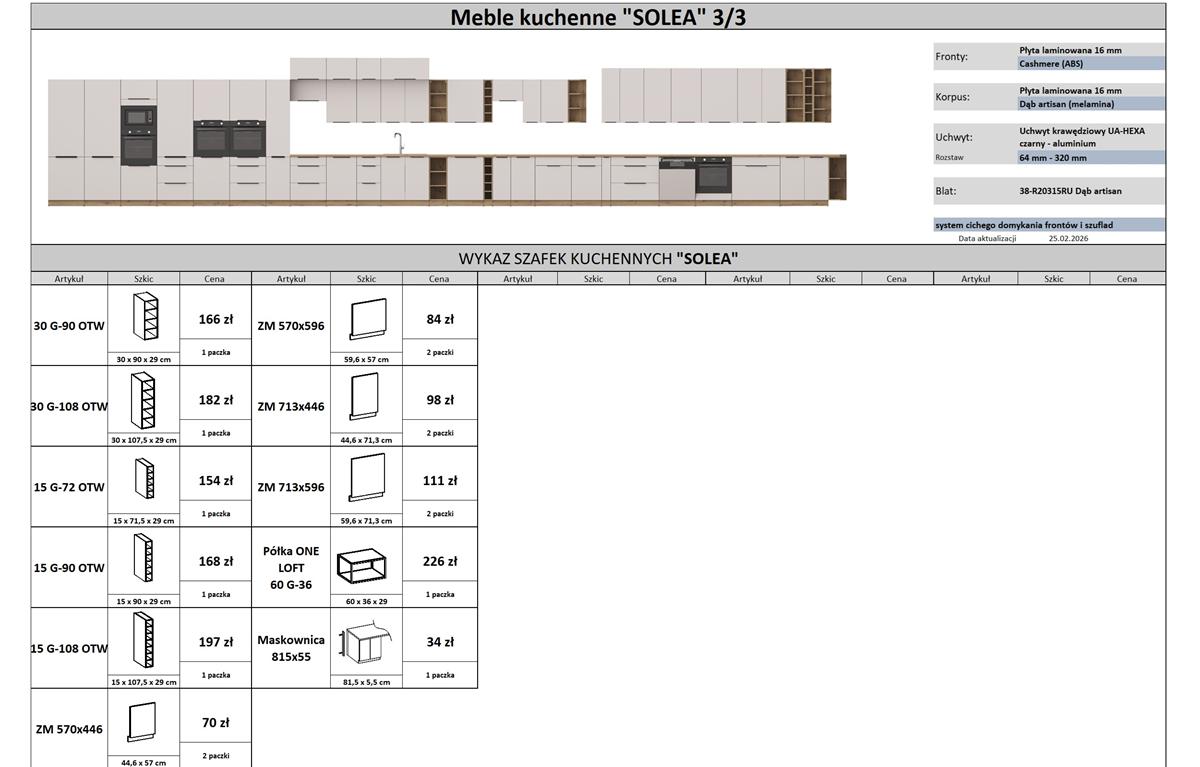The height and width of the screenshot is (767, 1200).
Task: Select article name '15 G-90 OTW'
Action: click(69, 568)
